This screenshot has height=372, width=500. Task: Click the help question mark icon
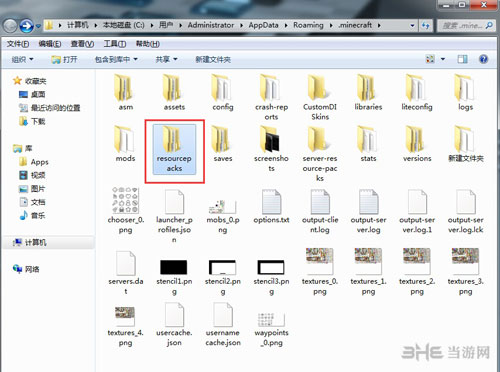tap(483, 59)
